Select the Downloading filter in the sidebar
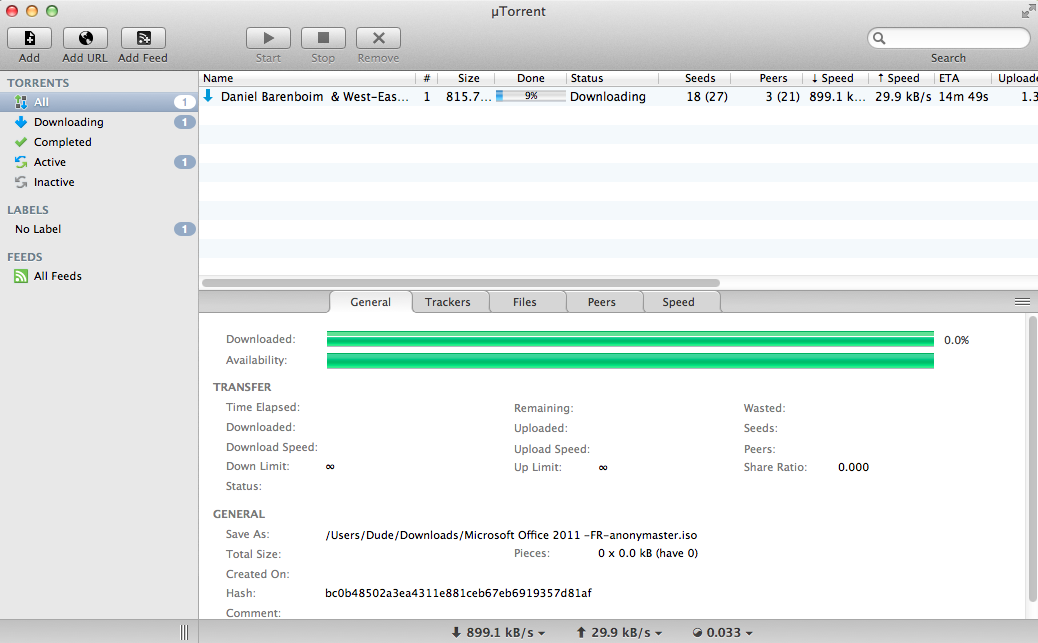The image size is (1038, 643). click(99, 122)
